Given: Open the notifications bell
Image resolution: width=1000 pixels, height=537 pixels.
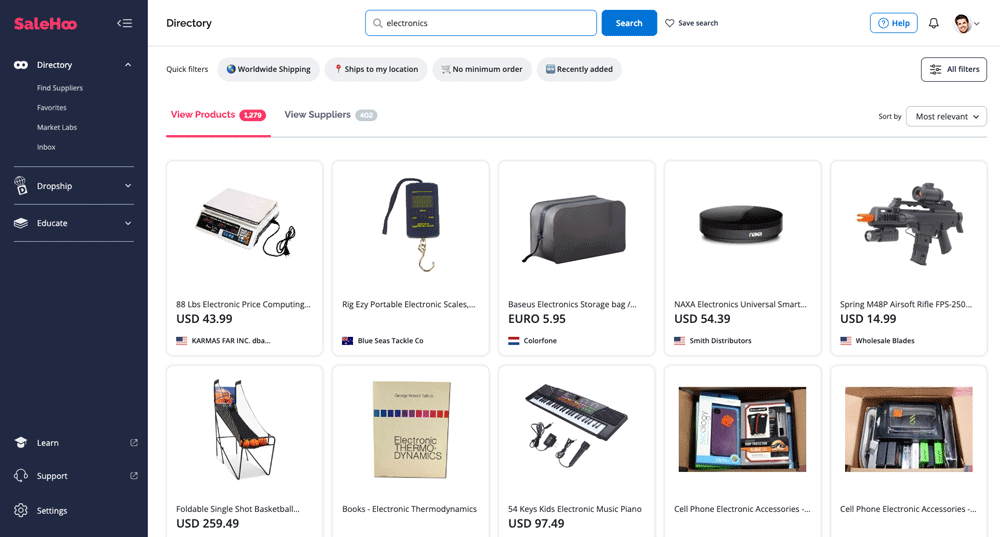Looking at the screenshot, I should click(934, 23).
